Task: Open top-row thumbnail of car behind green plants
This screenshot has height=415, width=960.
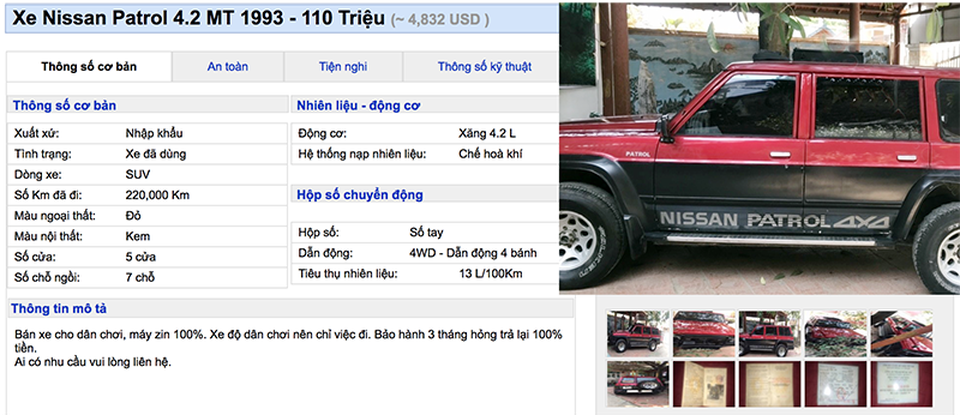Action: 835,334
